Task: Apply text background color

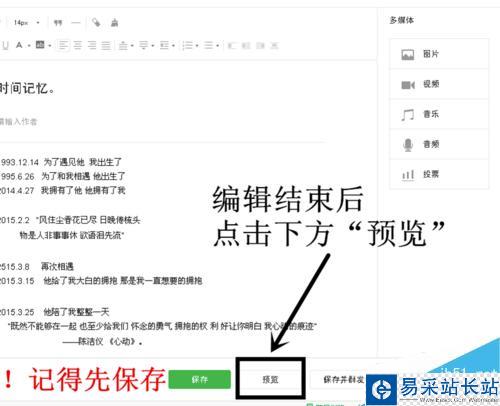Action: click(40, 45)
